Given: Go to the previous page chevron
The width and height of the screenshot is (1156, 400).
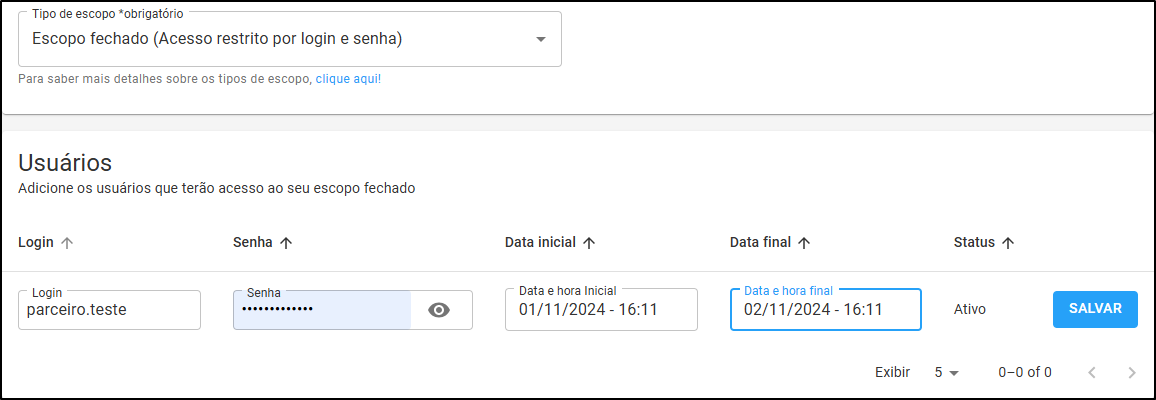Looking at the screenshot, I should (x=1092, y=373).
